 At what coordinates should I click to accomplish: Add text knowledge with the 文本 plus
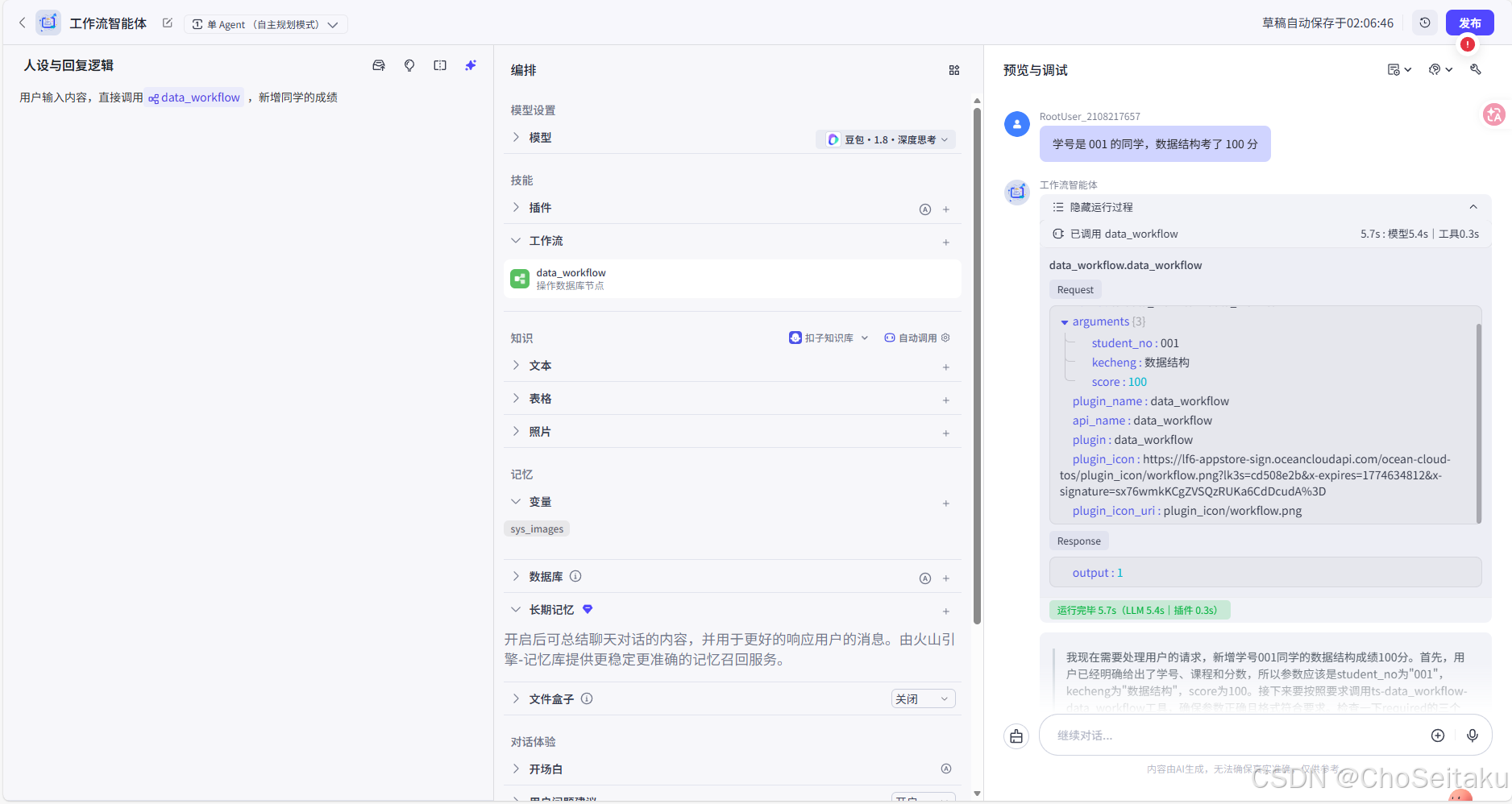coord(946,367)
